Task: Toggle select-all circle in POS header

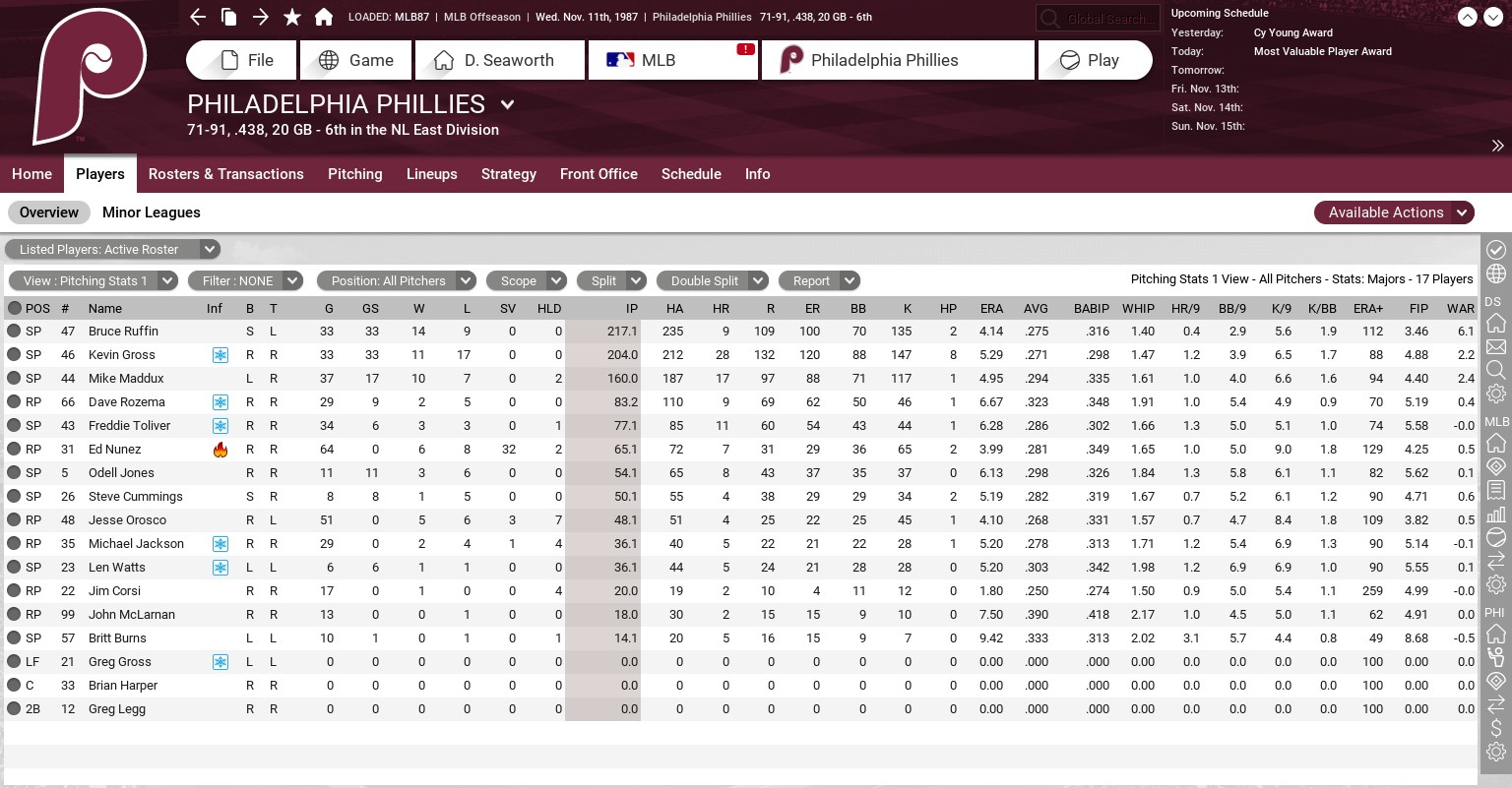Action: point(14,308)
